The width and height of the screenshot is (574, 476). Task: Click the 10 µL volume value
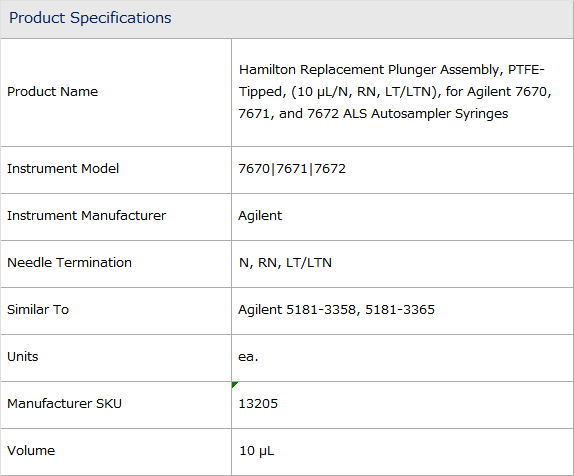[256, 451]
